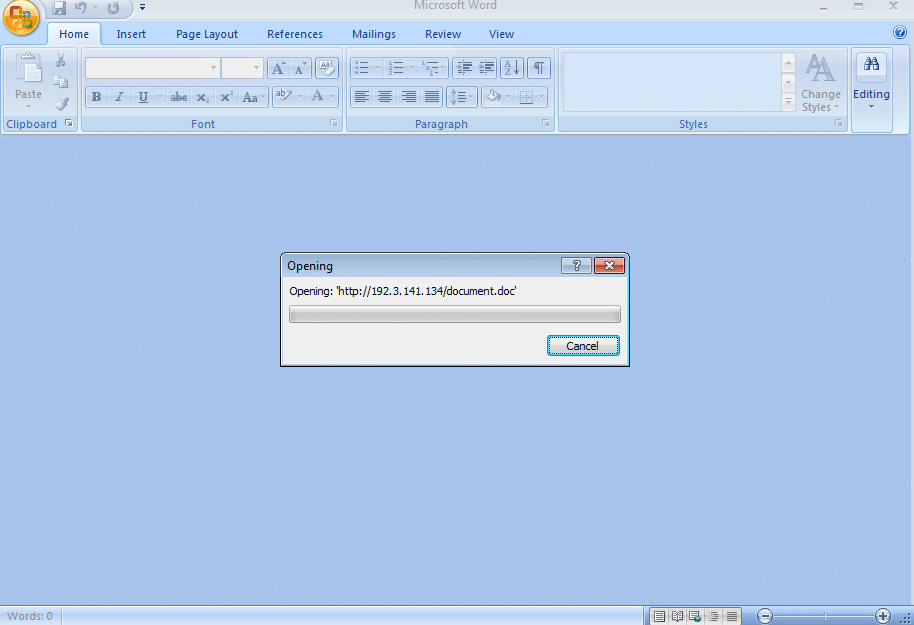Screen dimensions: 914x625
Task: Open the Change Styles menu
Action: (x=821, y=82)
